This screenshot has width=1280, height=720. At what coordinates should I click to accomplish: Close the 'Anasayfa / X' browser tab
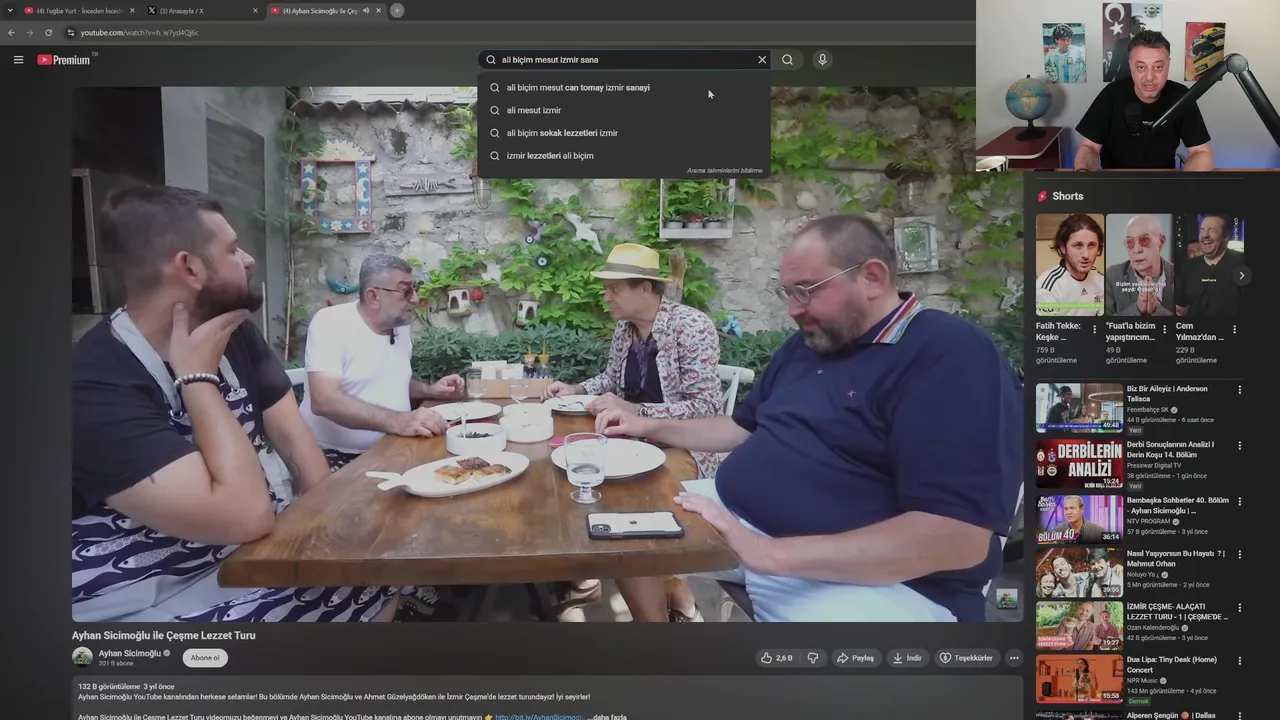pyautogui.click(x=255, y=10)
